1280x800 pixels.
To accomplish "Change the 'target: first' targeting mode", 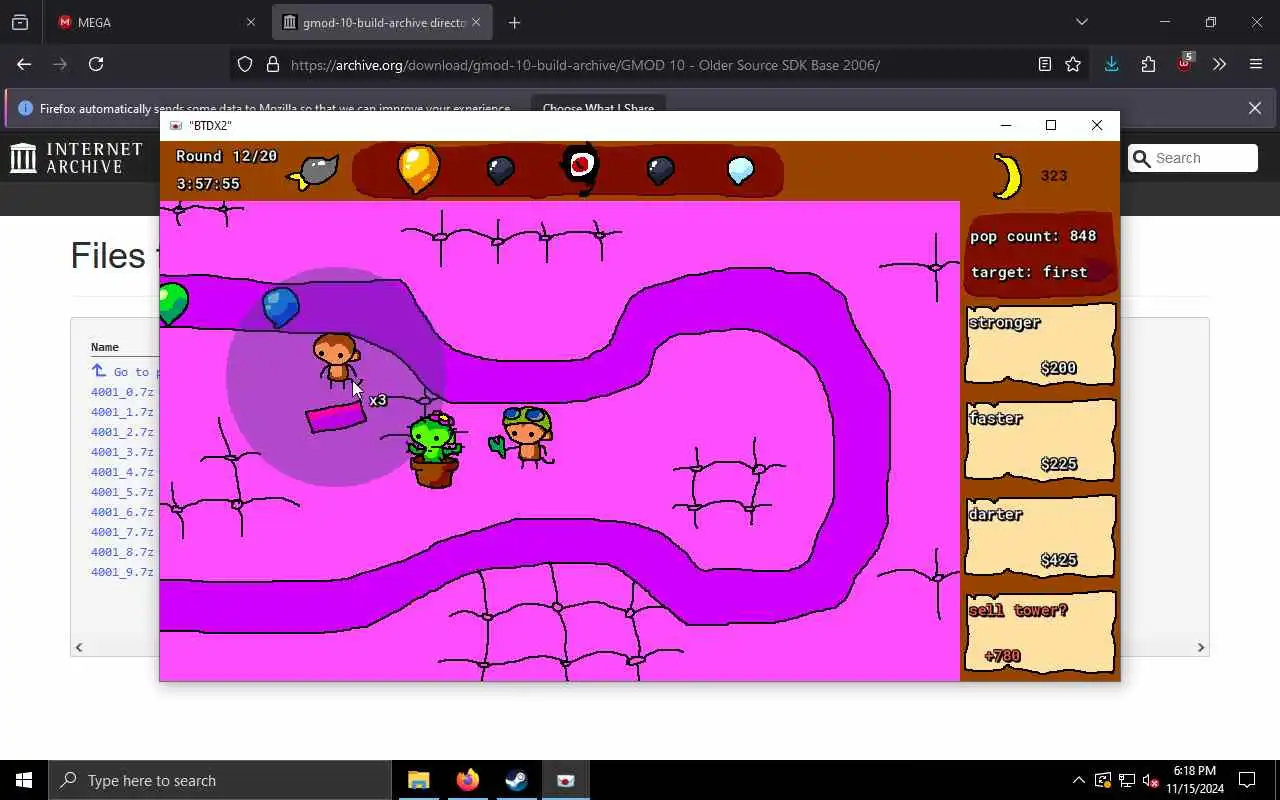I will tap(1029, 272).
